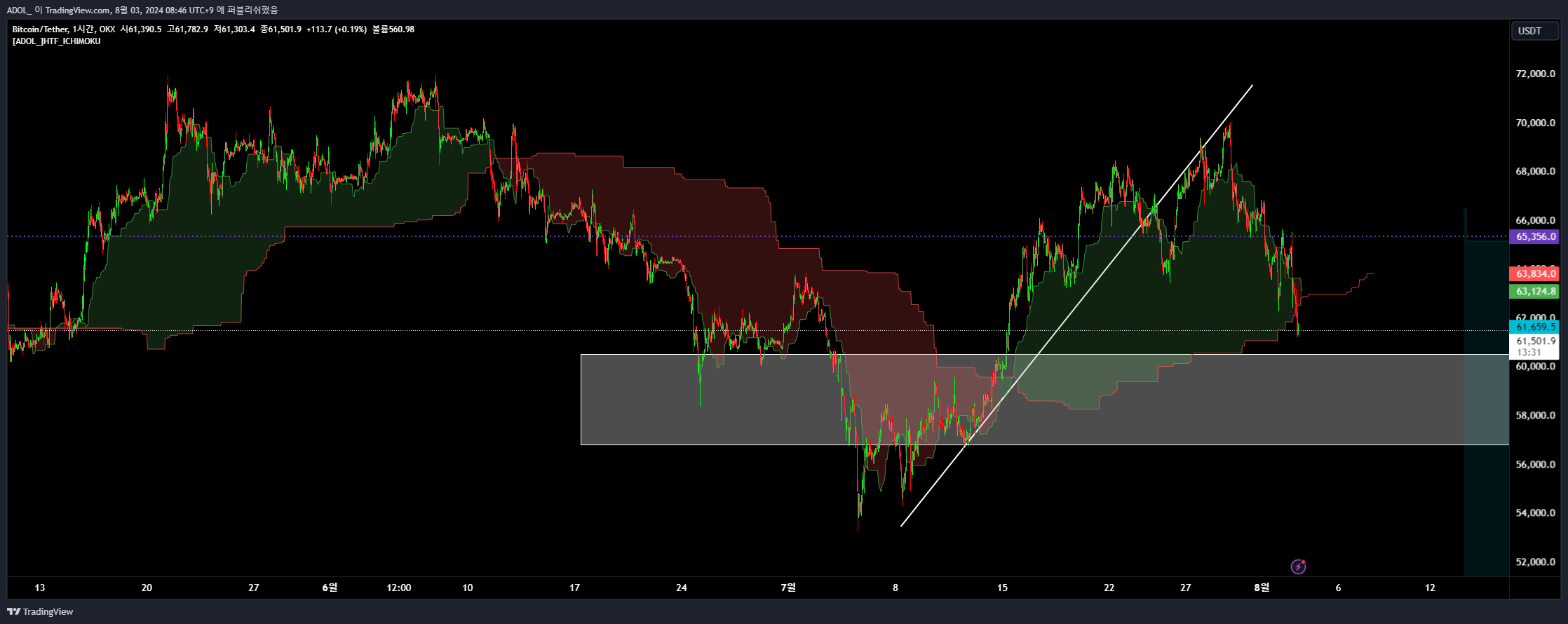Click the 13:31 bar countdown timer
The height and width of the screenshot is (624, 1568).
[1529, 353]
